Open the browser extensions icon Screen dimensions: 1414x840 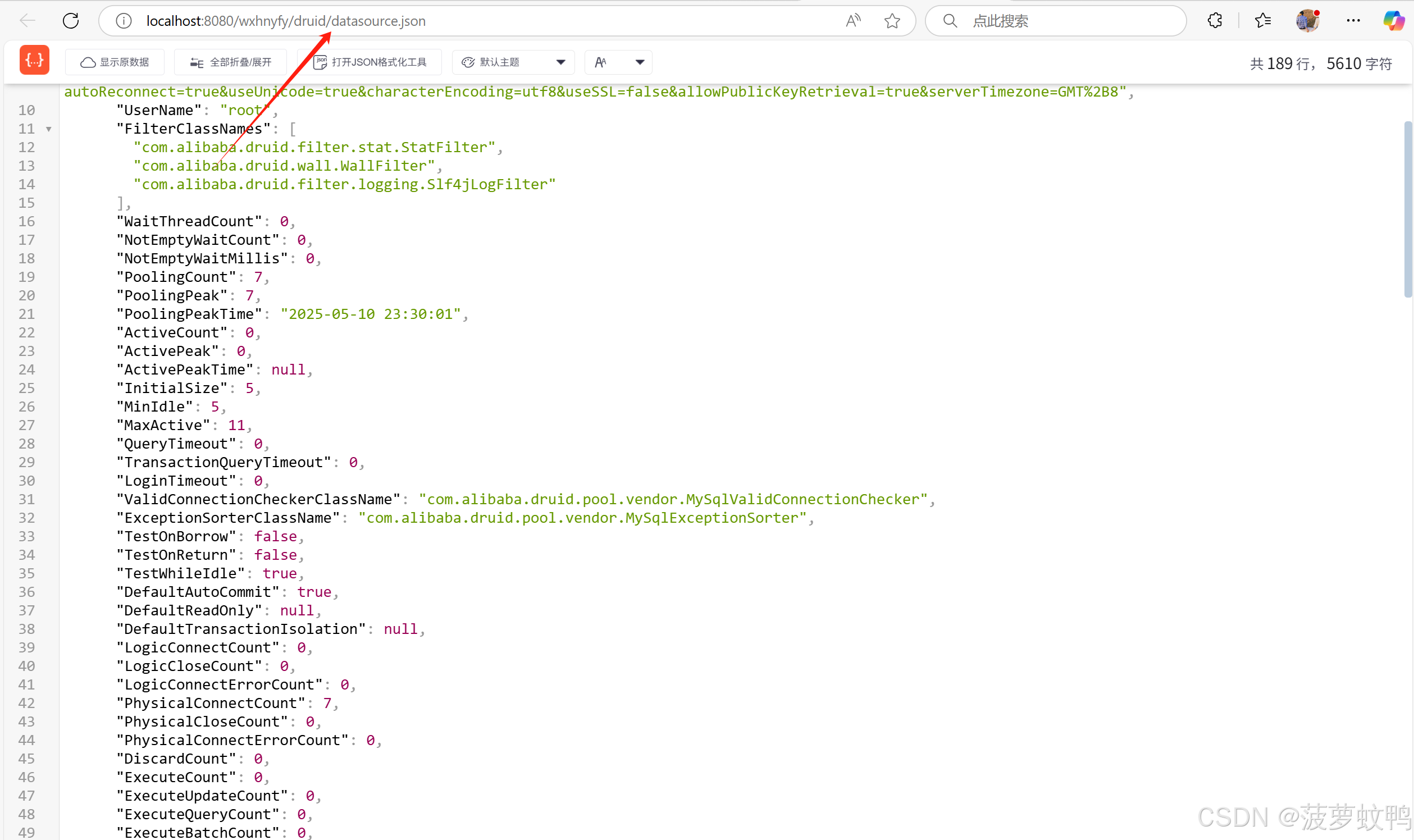click(x=1215, y=21)
